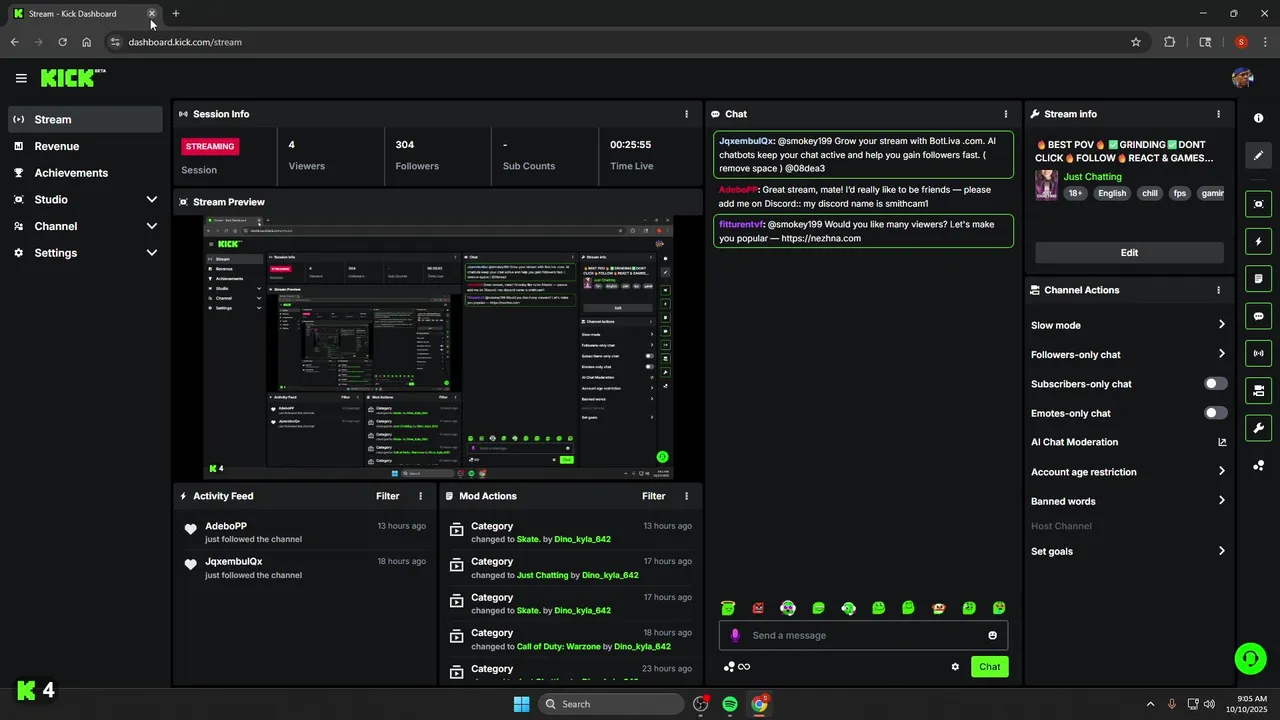The height and width of the screenshot is (720, 1280).
Task: Go to Achievements in the sidebar
Action: click(85, 173)
